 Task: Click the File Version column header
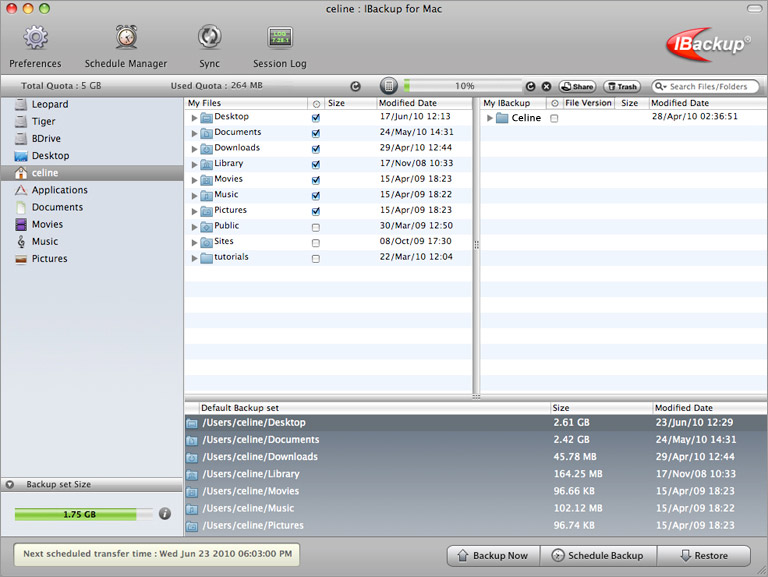(588, 103)
